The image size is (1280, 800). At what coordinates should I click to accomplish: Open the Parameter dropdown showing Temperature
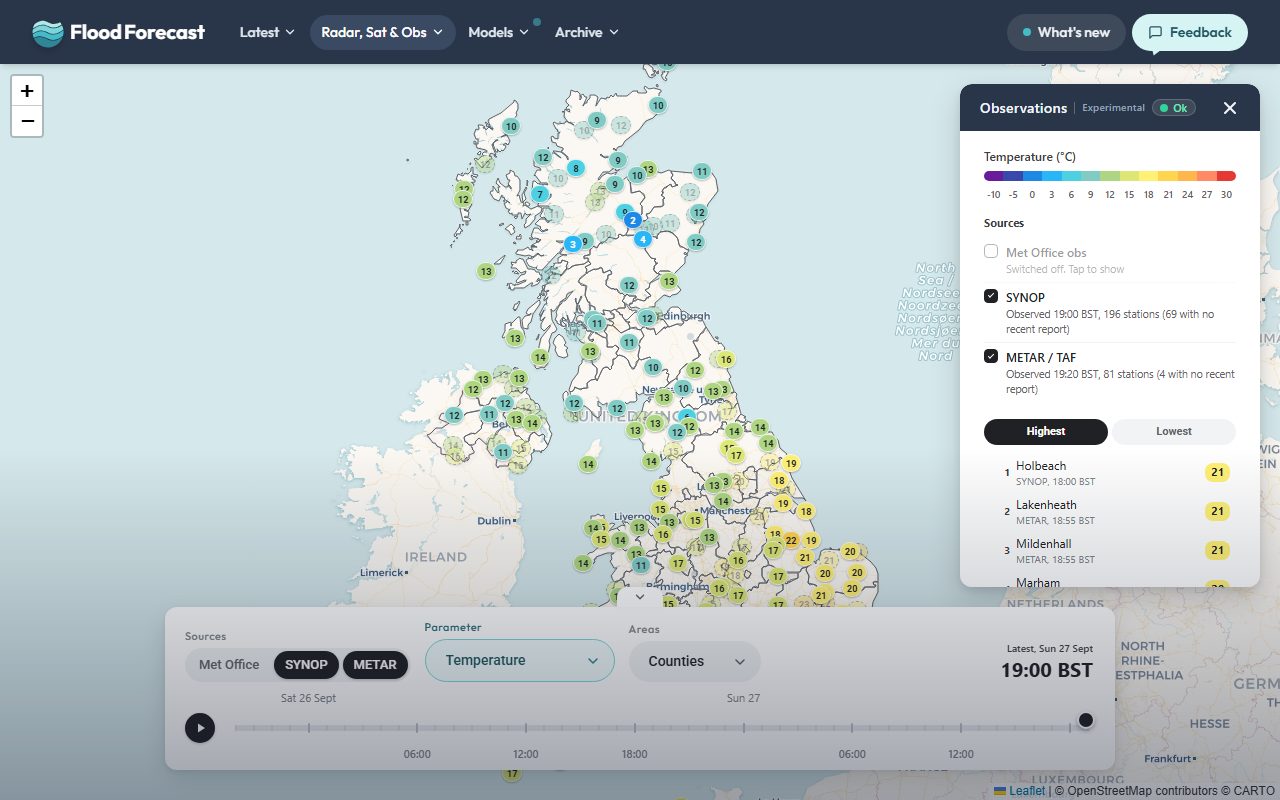pyautogui.click(x=520, y=660)
